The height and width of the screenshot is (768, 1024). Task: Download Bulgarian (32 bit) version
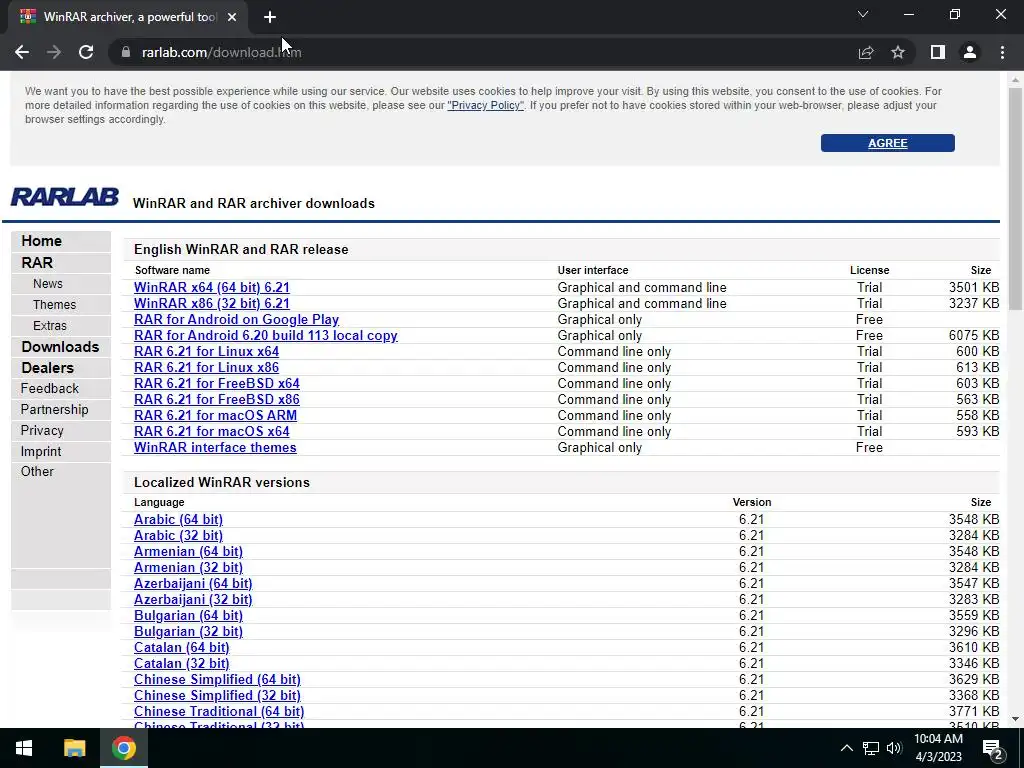pyautogui.click(x=188, y=632)
